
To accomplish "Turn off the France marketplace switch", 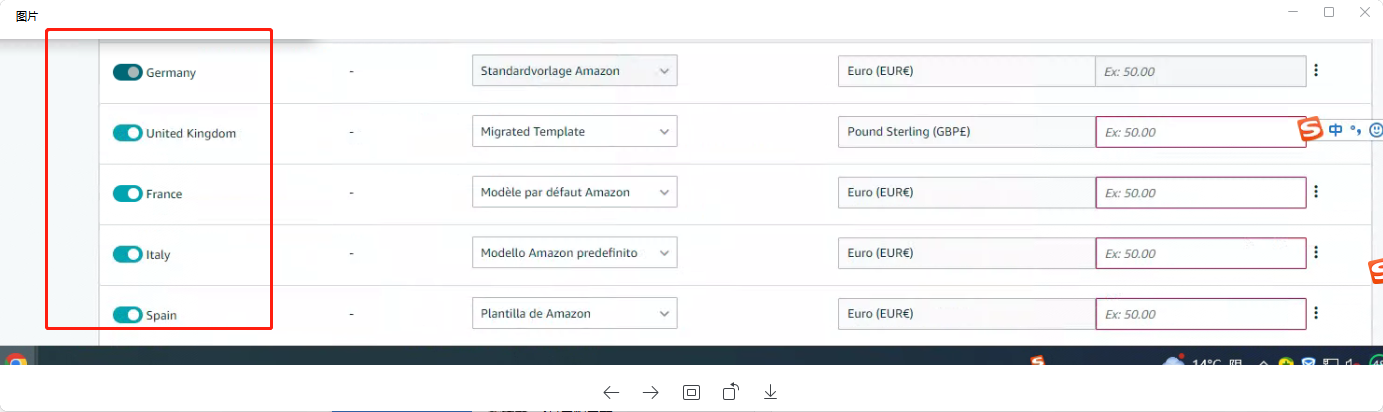I will [x=127, y=194].
